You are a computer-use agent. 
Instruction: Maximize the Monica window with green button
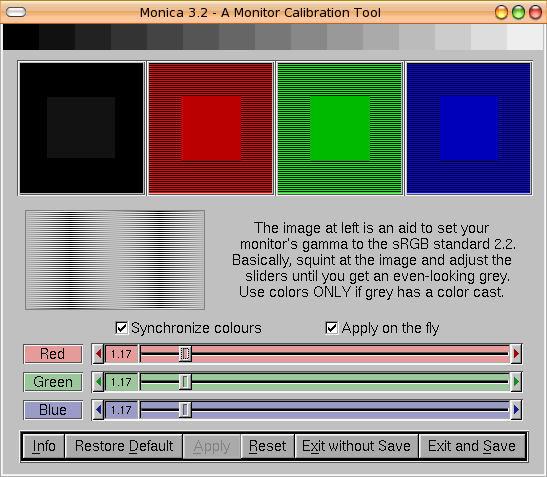pos(518,13)
